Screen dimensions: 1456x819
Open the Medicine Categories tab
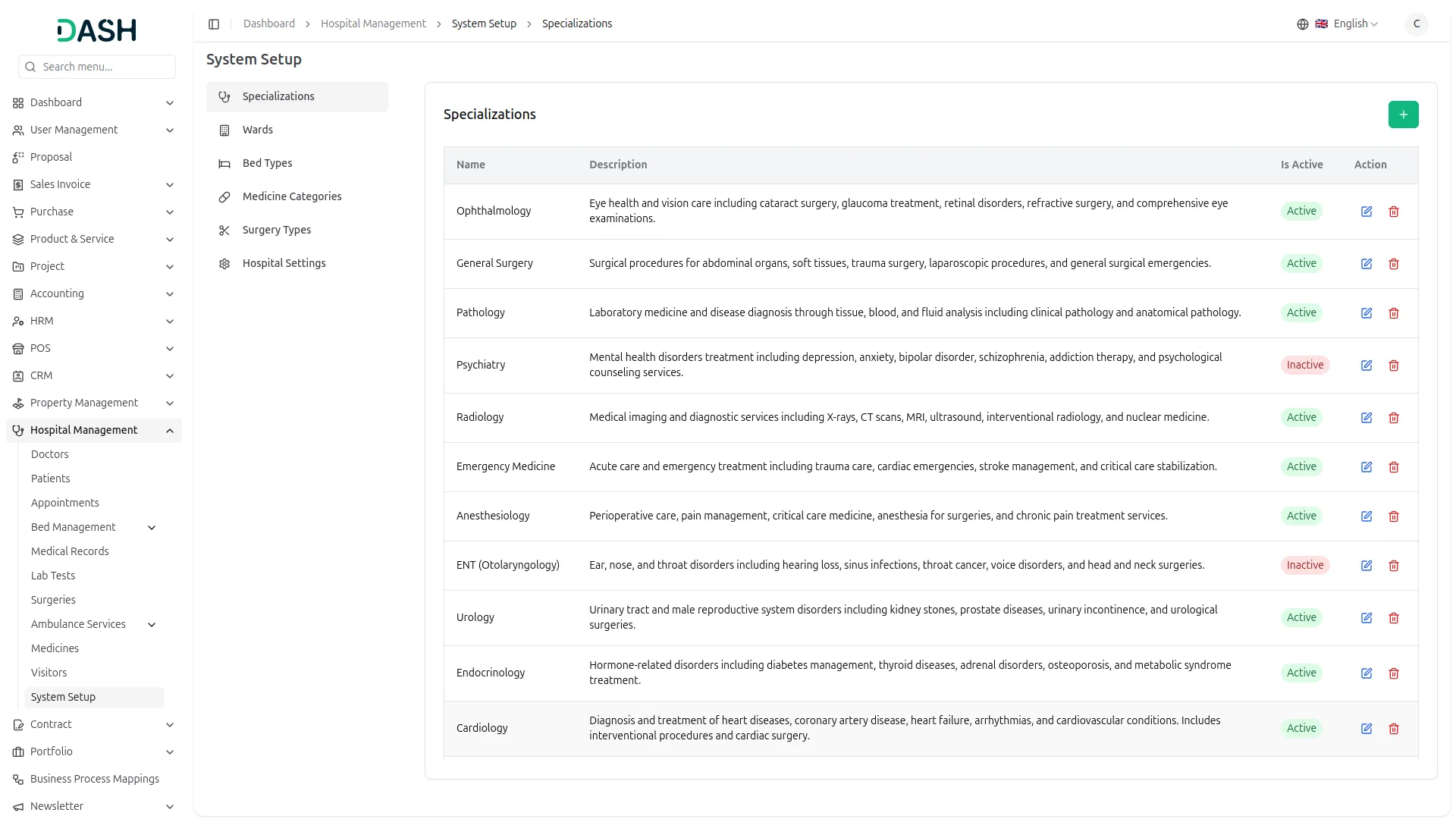point(297,197)
